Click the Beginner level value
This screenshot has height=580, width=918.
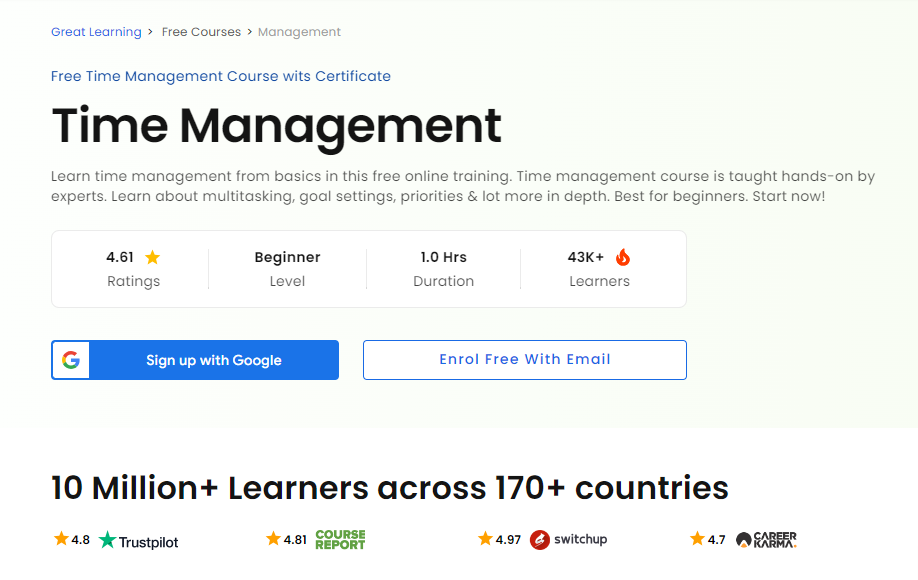287,258
